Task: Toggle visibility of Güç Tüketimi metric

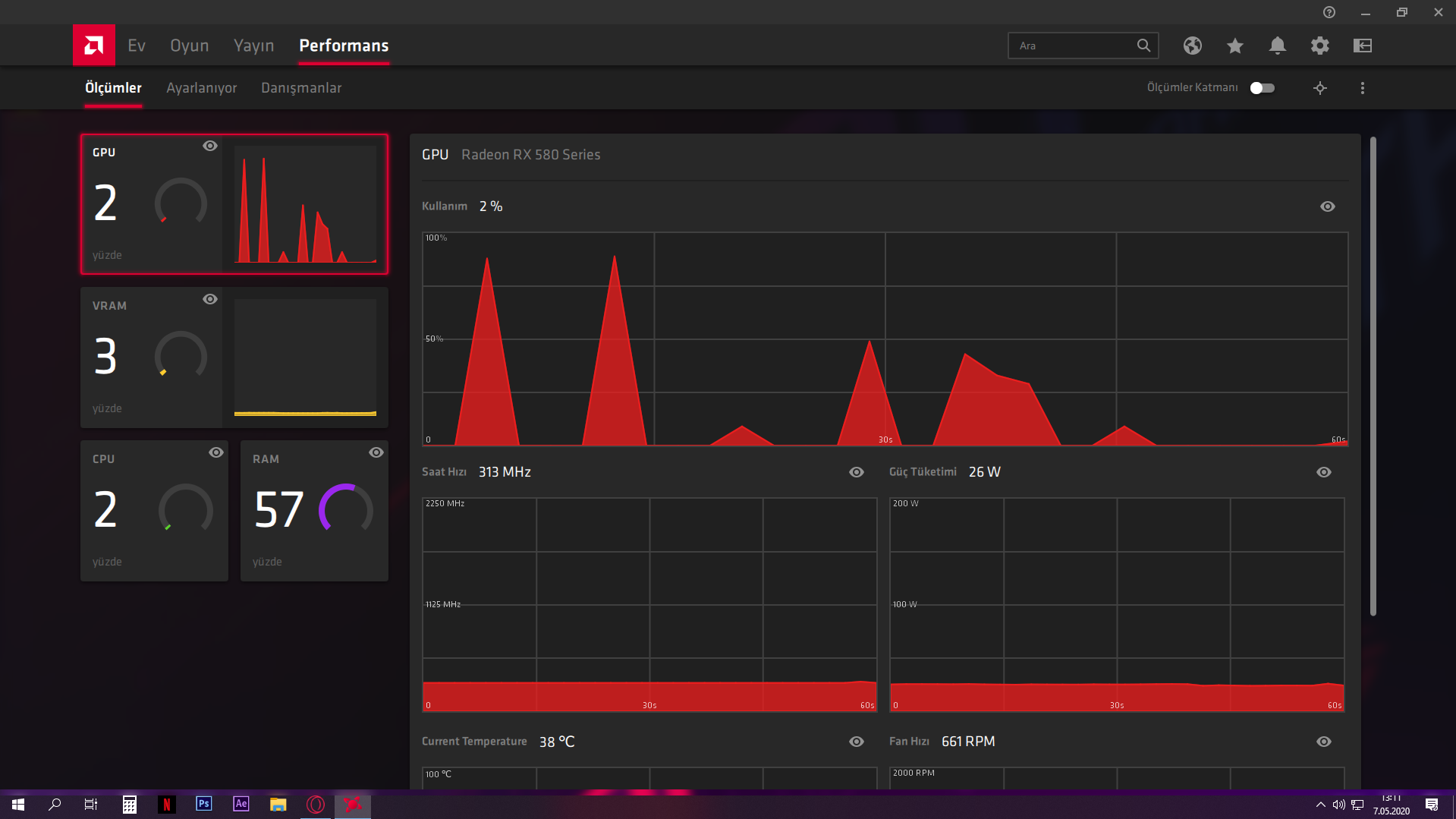Action: click(1323, 472)
